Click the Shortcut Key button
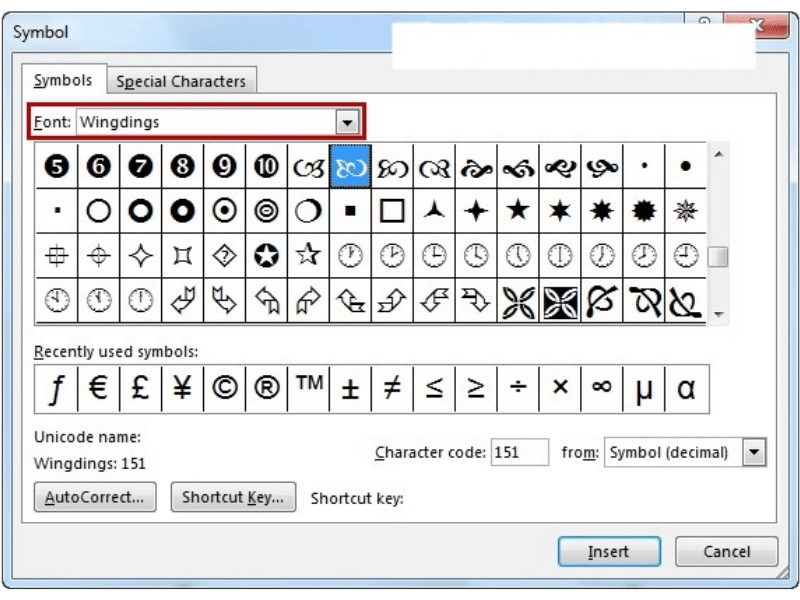This screenshot has width=800, height=600. coord(233,497)
